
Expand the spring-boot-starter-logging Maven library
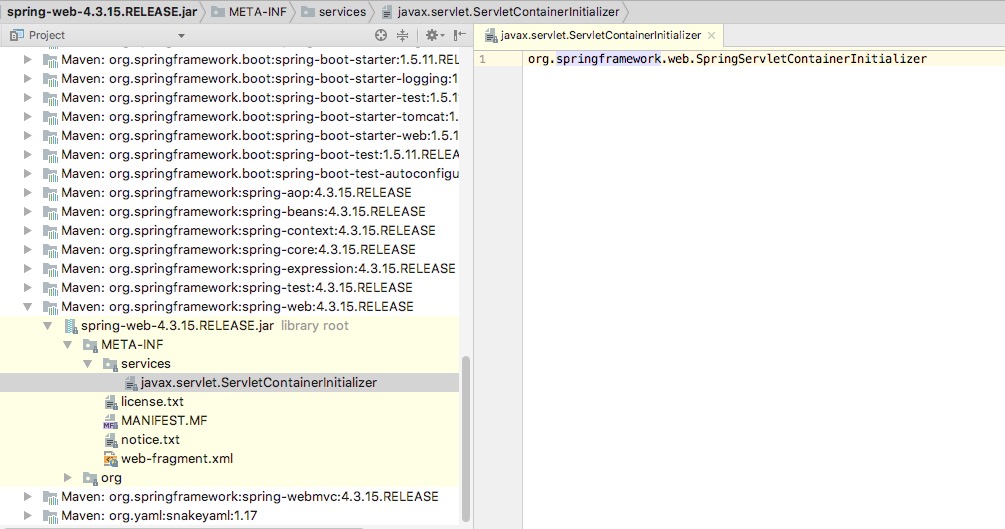click(x=28, y=78)
